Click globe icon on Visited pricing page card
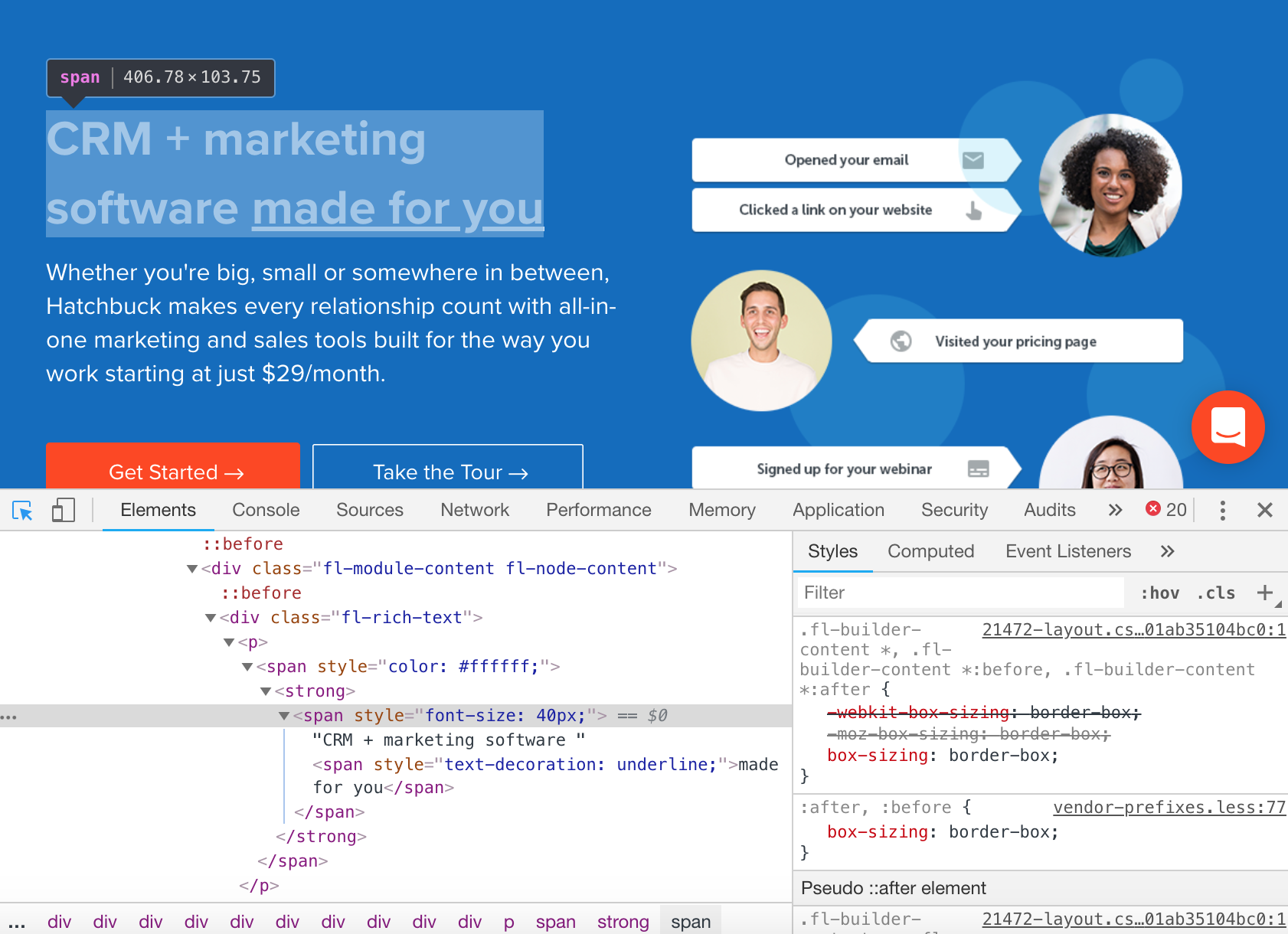 [901, 341]
